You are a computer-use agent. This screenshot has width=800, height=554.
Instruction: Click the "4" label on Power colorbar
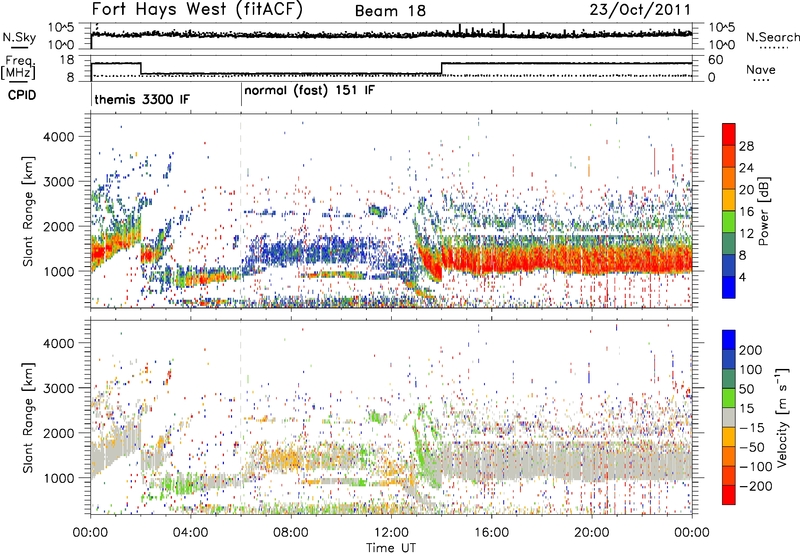(742, 277)
